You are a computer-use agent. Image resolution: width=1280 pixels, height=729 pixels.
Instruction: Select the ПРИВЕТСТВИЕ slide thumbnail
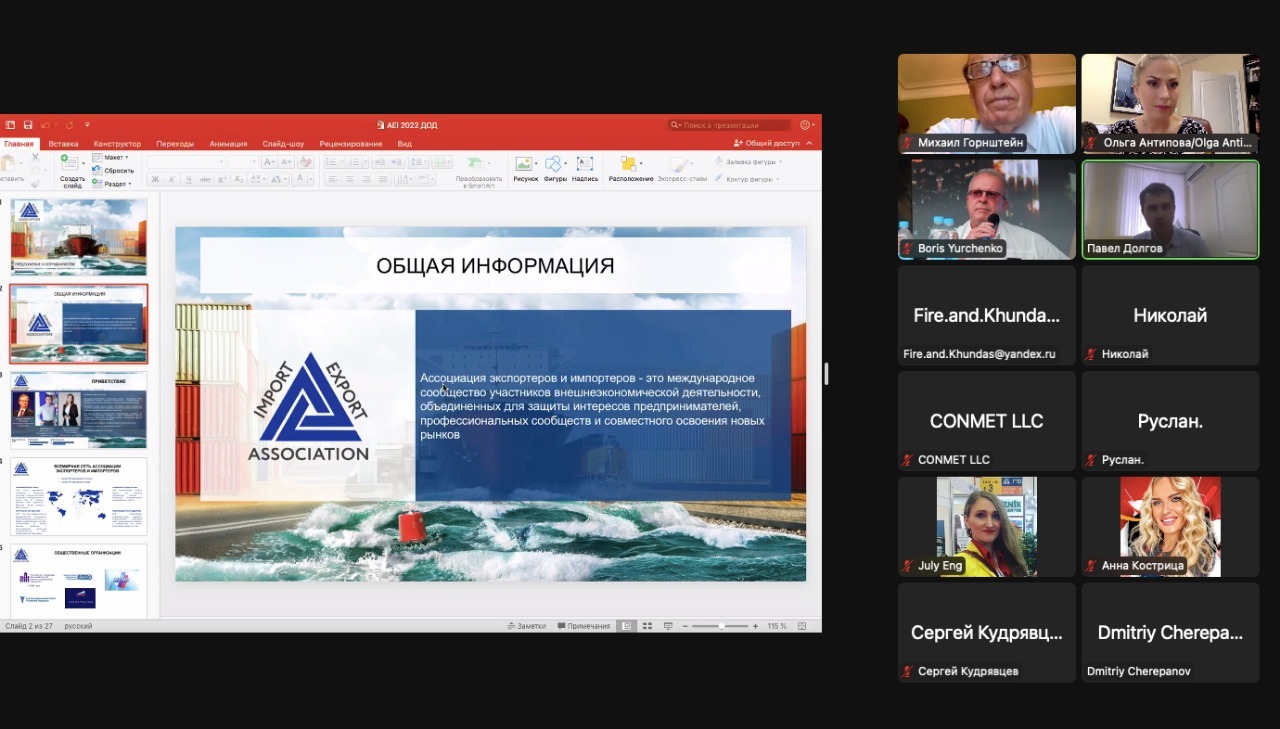(x=79, y=409)
